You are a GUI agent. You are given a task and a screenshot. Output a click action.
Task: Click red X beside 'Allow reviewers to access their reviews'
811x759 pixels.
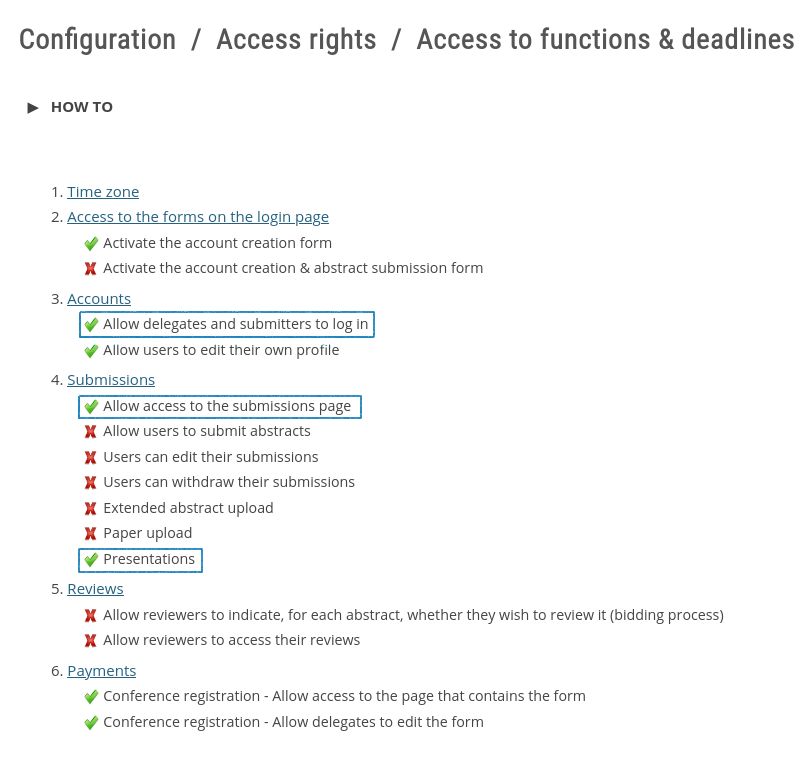click(91, 641)
